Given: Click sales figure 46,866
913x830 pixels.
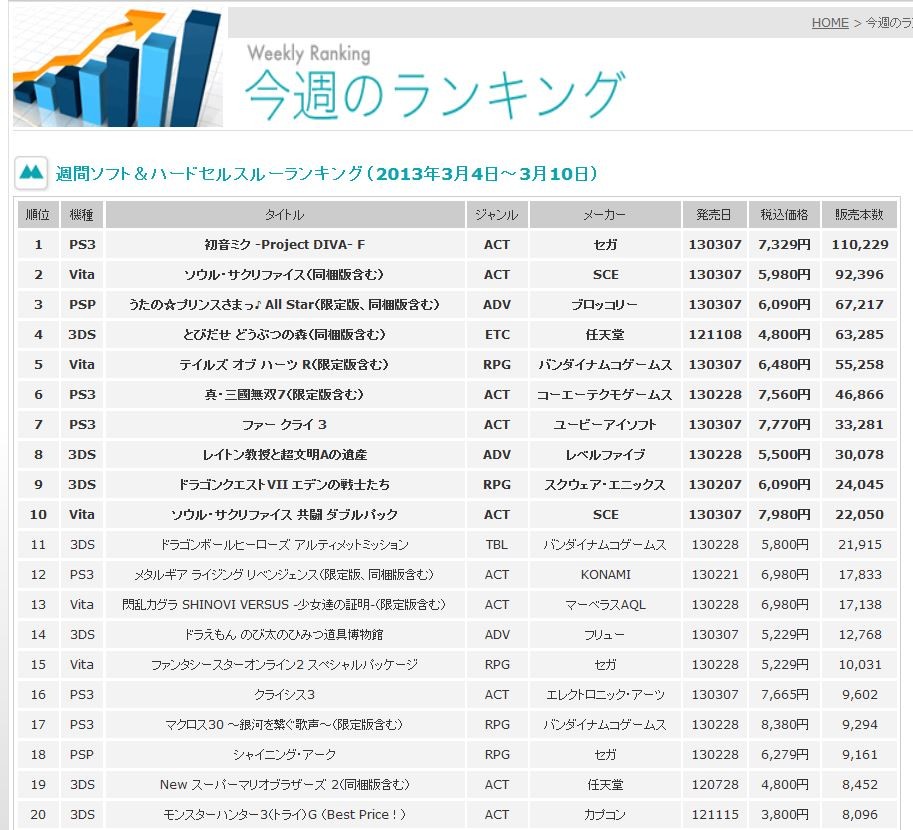Looking at the screenshot, I should [x=859, y=394].
